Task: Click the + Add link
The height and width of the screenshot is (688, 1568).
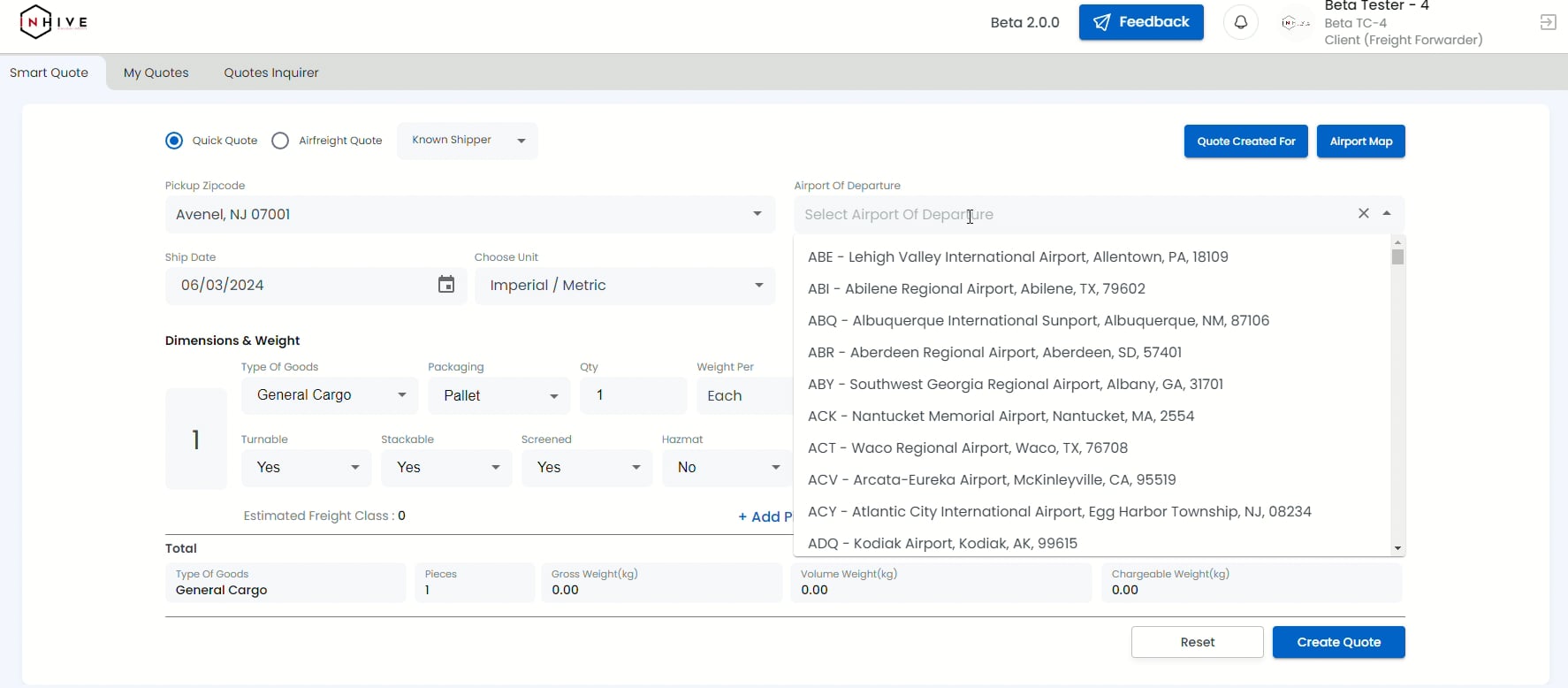Action: (x=765, y=516)
